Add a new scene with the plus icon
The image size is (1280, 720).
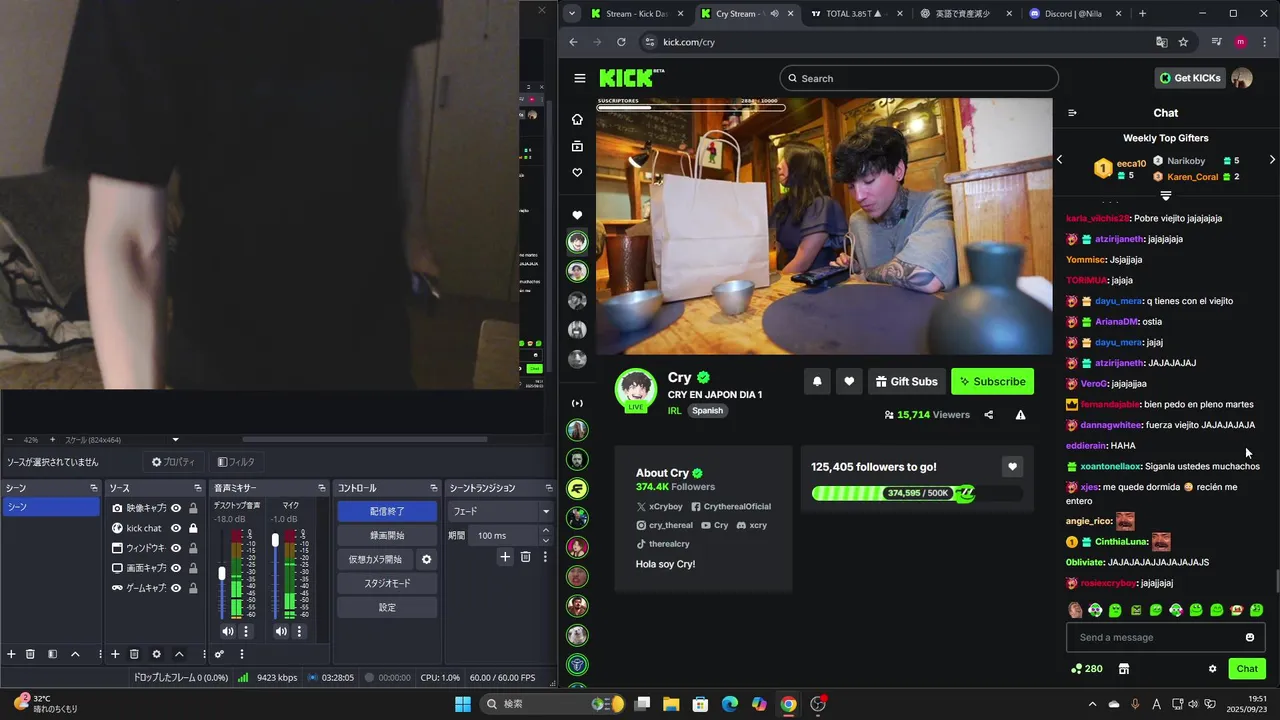11,654
